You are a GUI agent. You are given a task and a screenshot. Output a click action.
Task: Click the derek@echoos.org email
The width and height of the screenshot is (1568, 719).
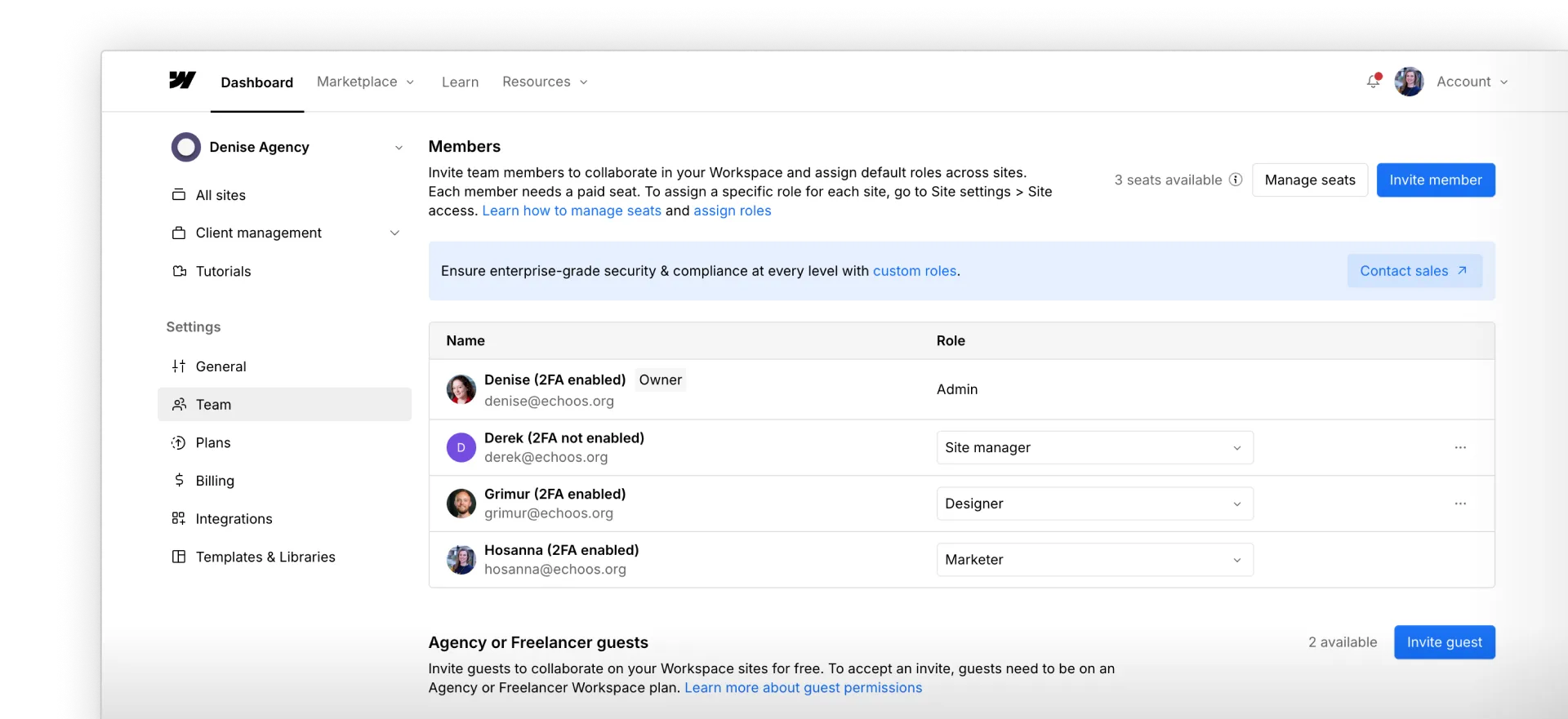click(x=546, y=457)
